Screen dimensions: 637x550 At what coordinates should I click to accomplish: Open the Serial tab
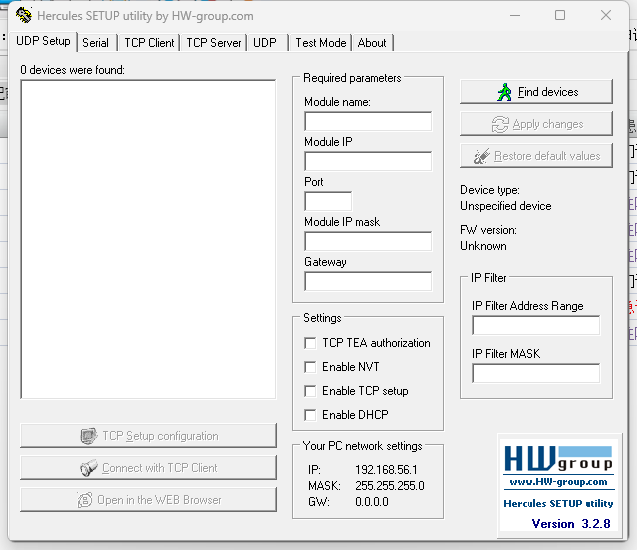click(x=95, y=43)
